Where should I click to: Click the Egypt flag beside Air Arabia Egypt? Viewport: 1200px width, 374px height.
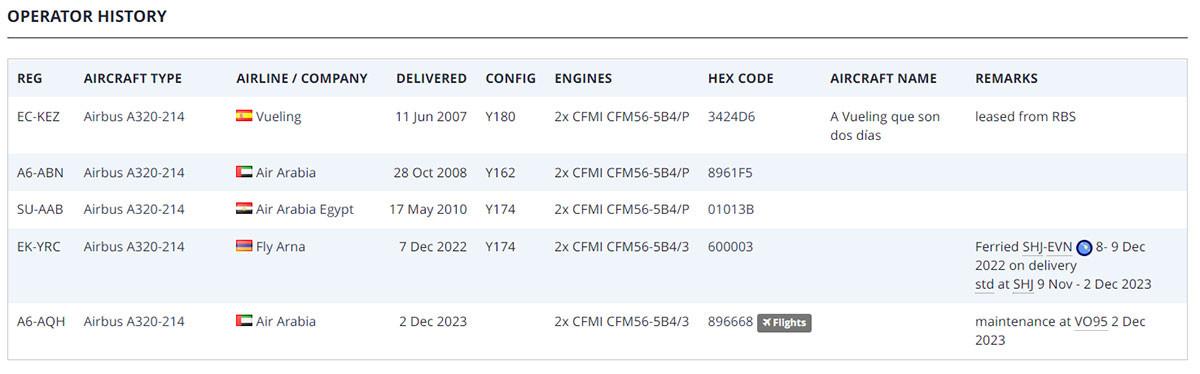pos(244,209)
